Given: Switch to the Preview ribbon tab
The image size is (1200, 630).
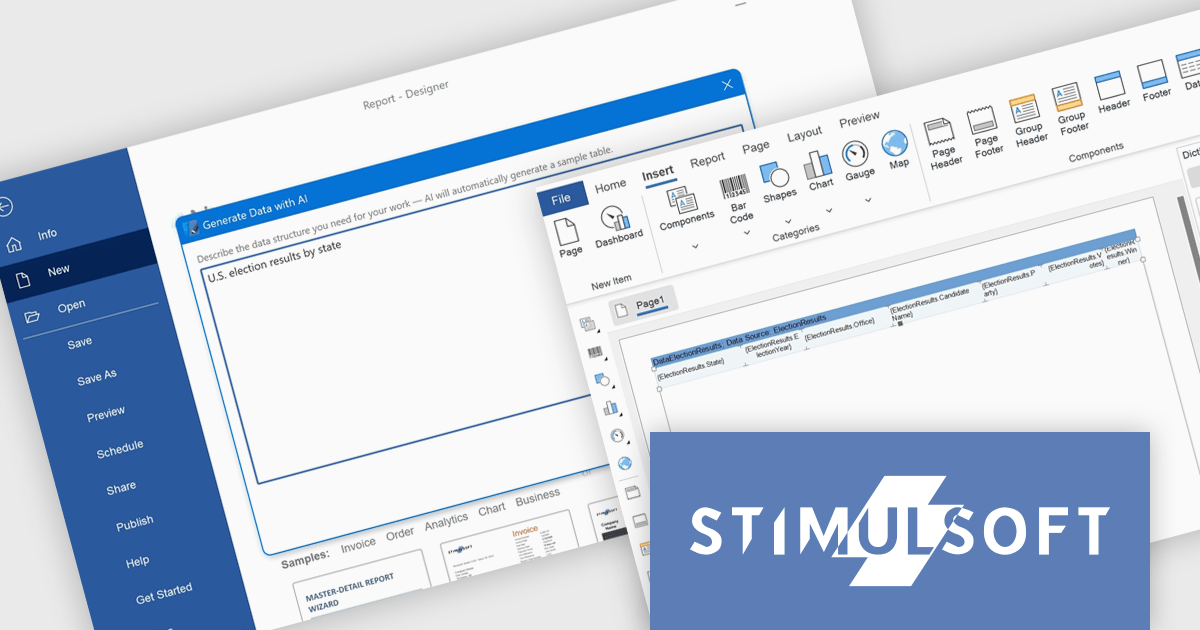Looking at the screenshot, I should (x=859, y=119).
